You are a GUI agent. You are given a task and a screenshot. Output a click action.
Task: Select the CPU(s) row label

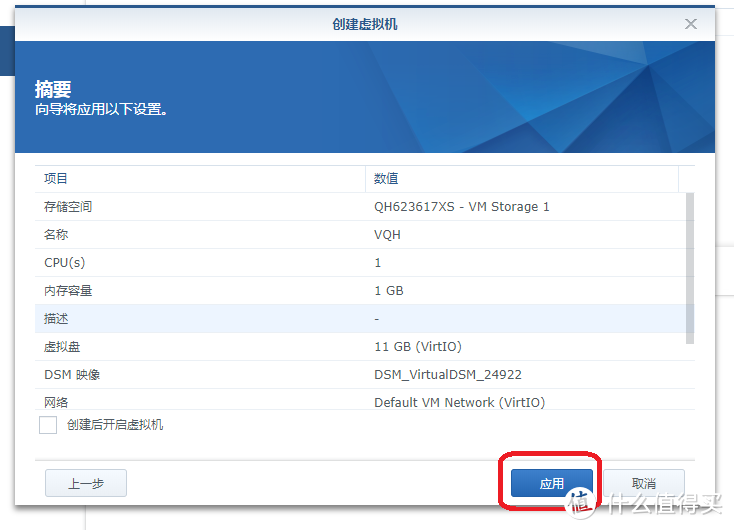pos(65,263)
